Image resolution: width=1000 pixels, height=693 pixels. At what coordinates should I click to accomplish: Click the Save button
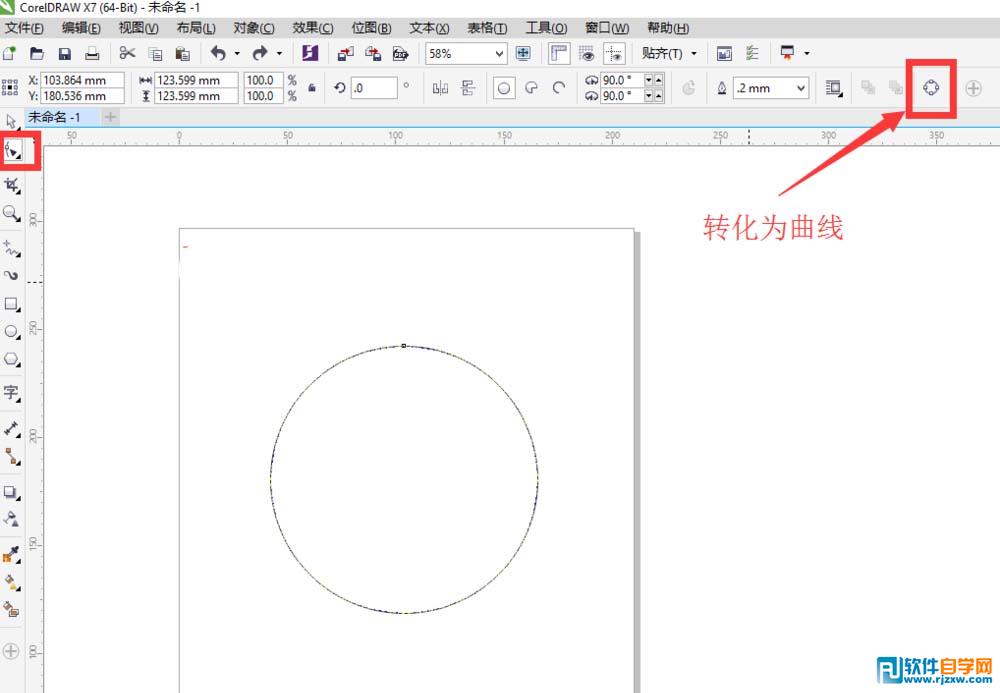[x=65, y=53]
